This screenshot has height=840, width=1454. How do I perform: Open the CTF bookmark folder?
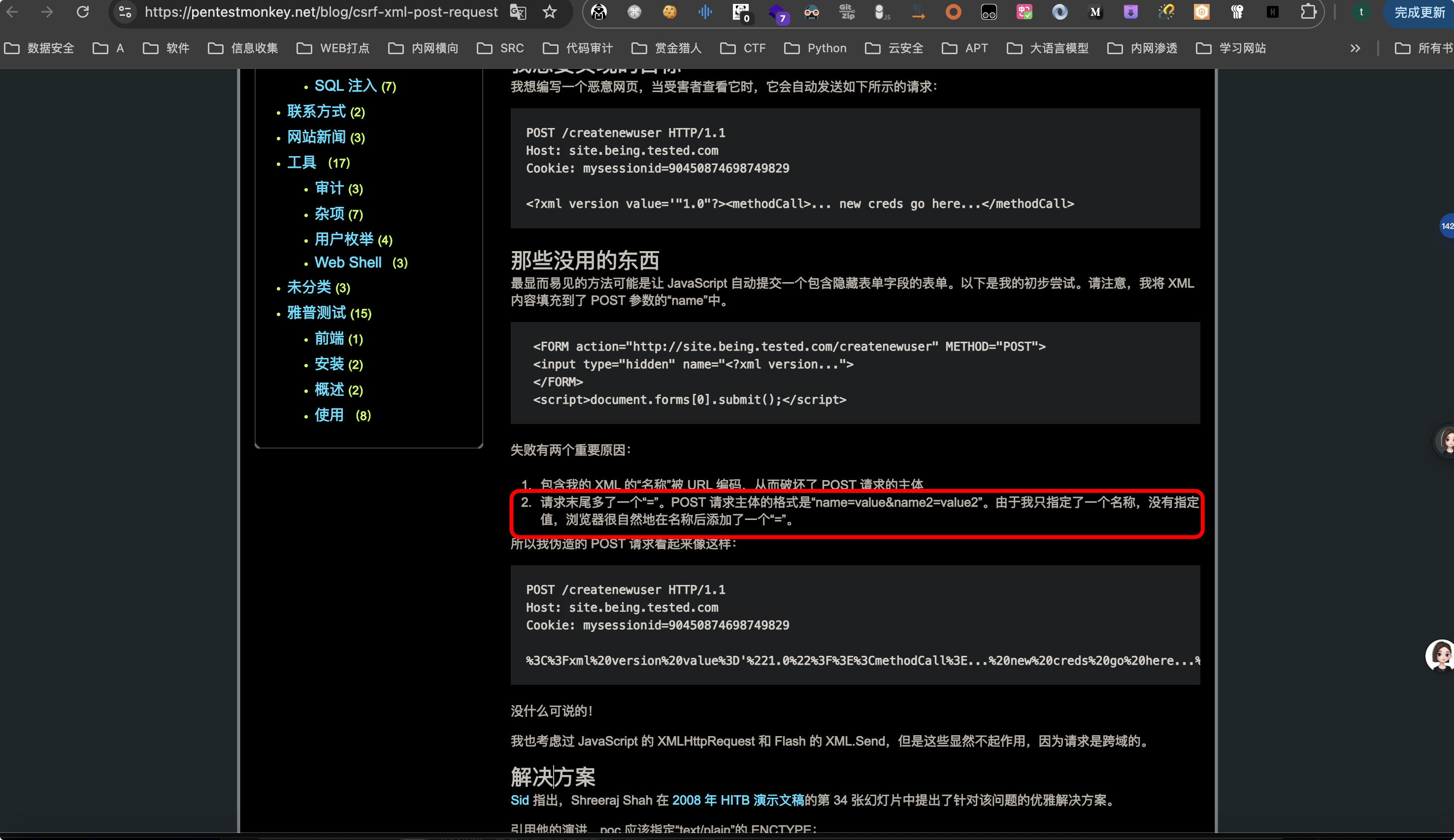tap(743, 48)
